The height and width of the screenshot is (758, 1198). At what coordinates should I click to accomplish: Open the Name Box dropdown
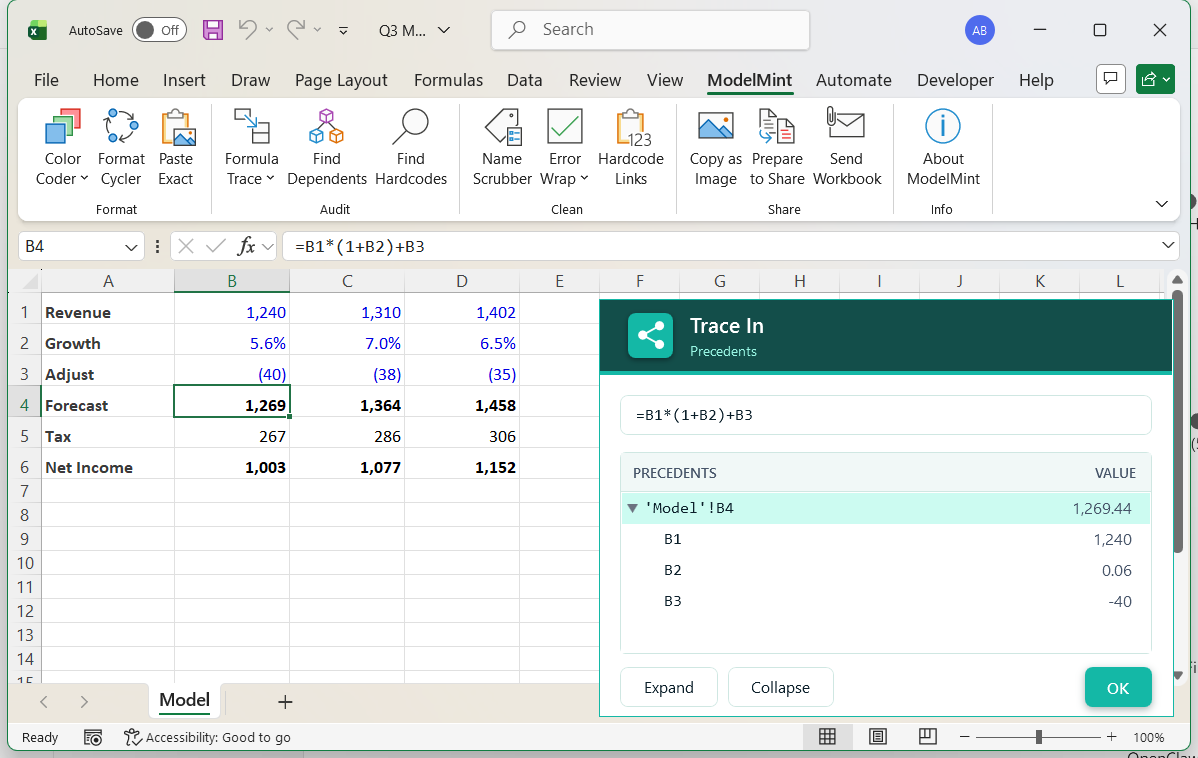pos(131,247)
